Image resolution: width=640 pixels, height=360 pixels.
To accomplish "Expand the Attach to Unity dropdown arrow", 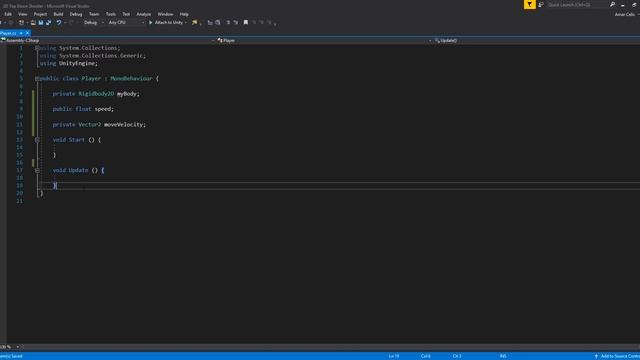I will click(x=186, y=22).
